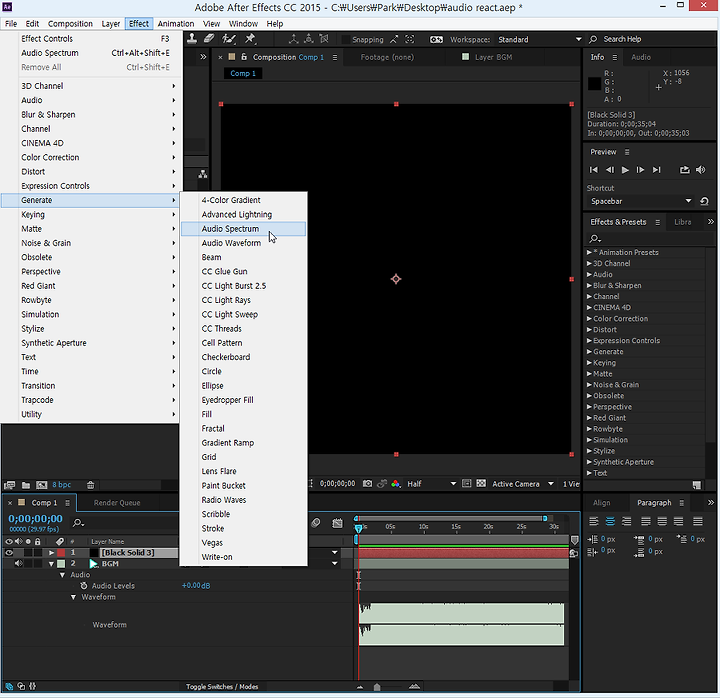Hide the Black Solid 3 layer eye
The image size is (720, 698).
9,552
